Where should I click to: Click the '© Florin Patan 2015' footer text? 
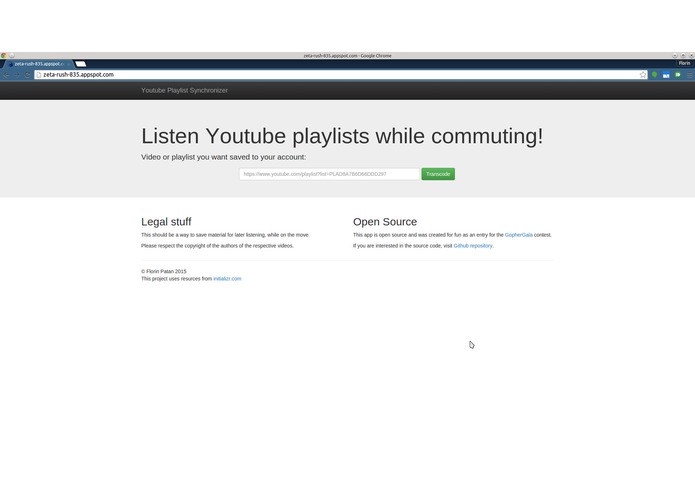coord(164,271)
